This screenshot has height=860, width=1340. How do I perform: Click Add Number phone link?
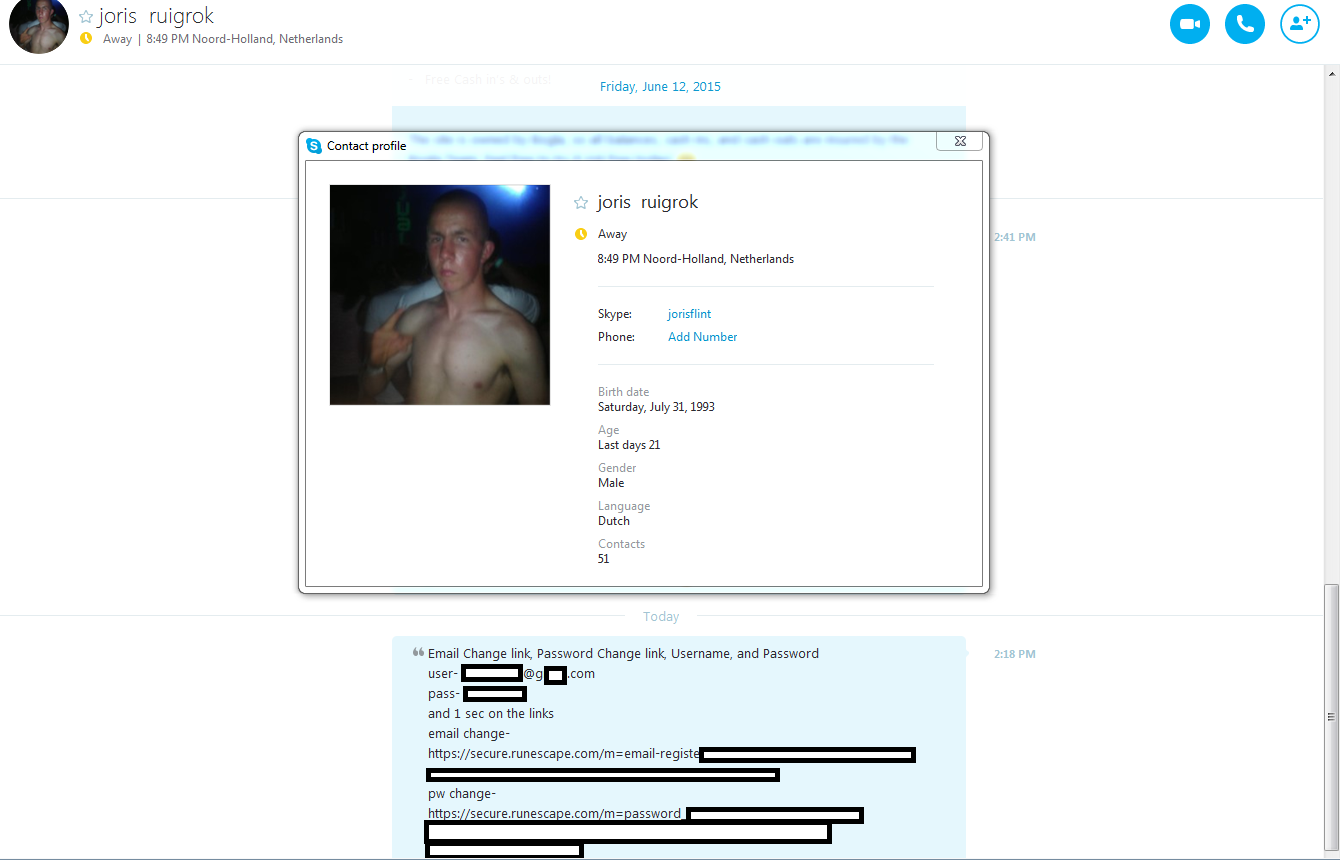(702, 337)
